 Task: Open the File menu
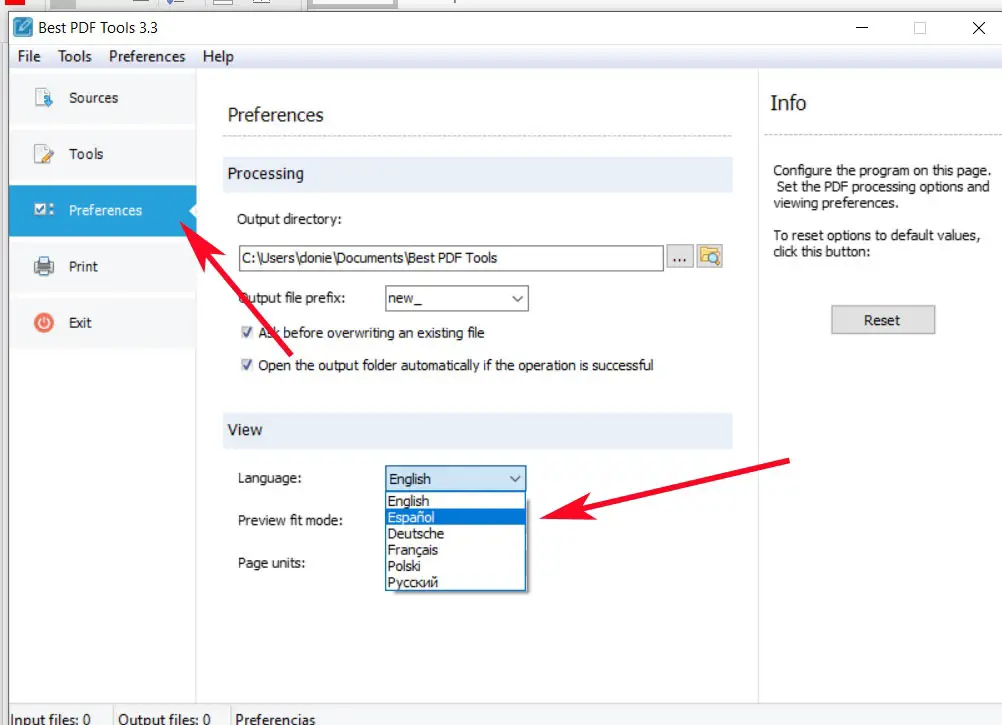pyautogui.click(x=29, y=56)
